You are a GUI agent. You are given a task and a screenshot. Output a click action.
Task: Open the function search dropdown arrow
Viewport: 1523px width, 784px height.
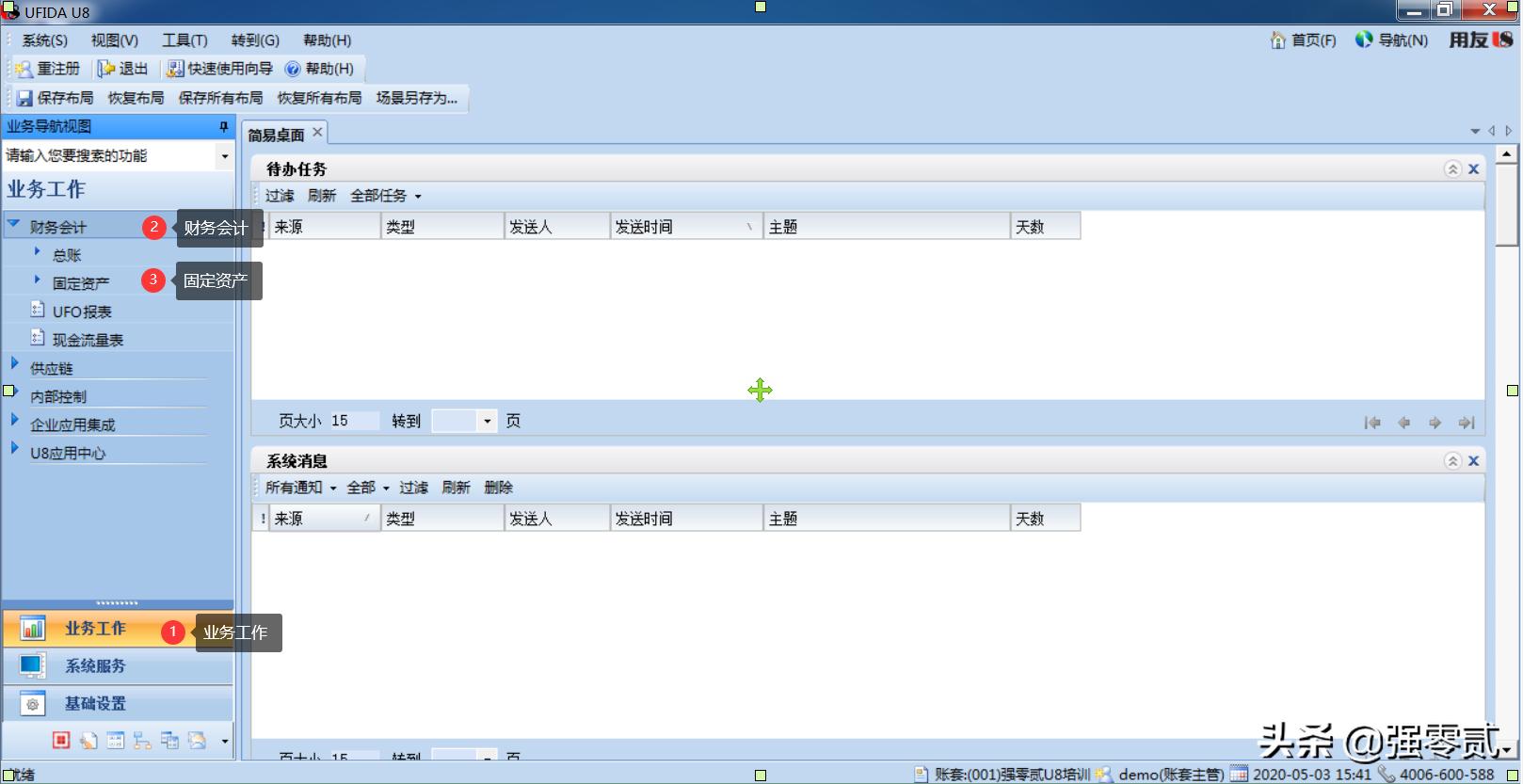pyautogui.click(x=225, y=156)
